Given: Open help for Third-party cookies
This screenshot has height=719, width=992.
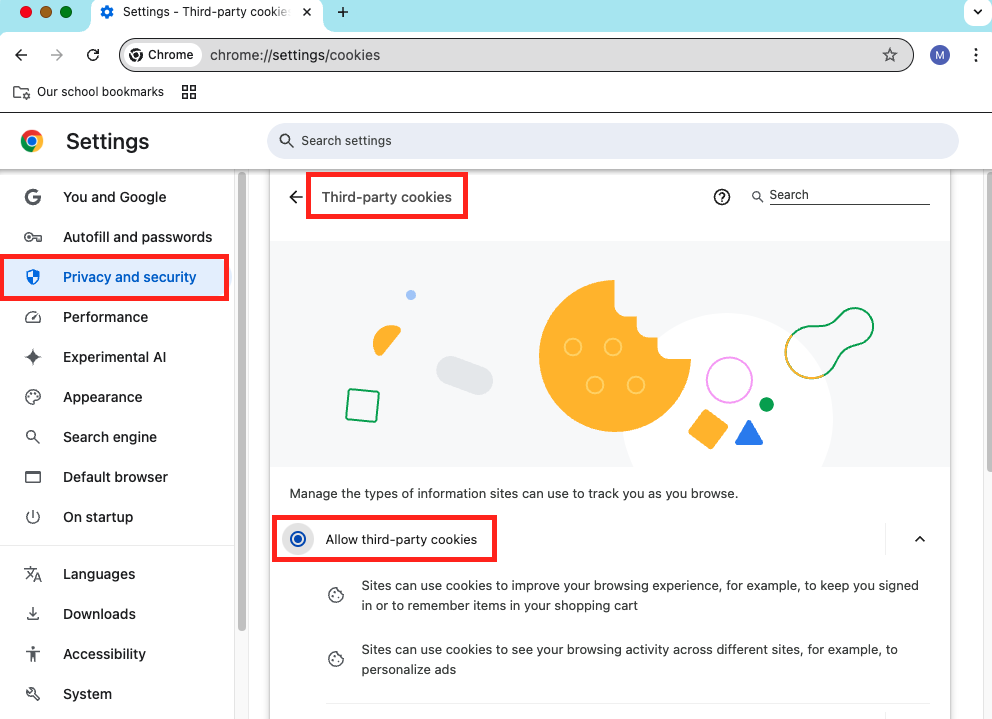Looking at the screenshot, I should pos(721,197).
